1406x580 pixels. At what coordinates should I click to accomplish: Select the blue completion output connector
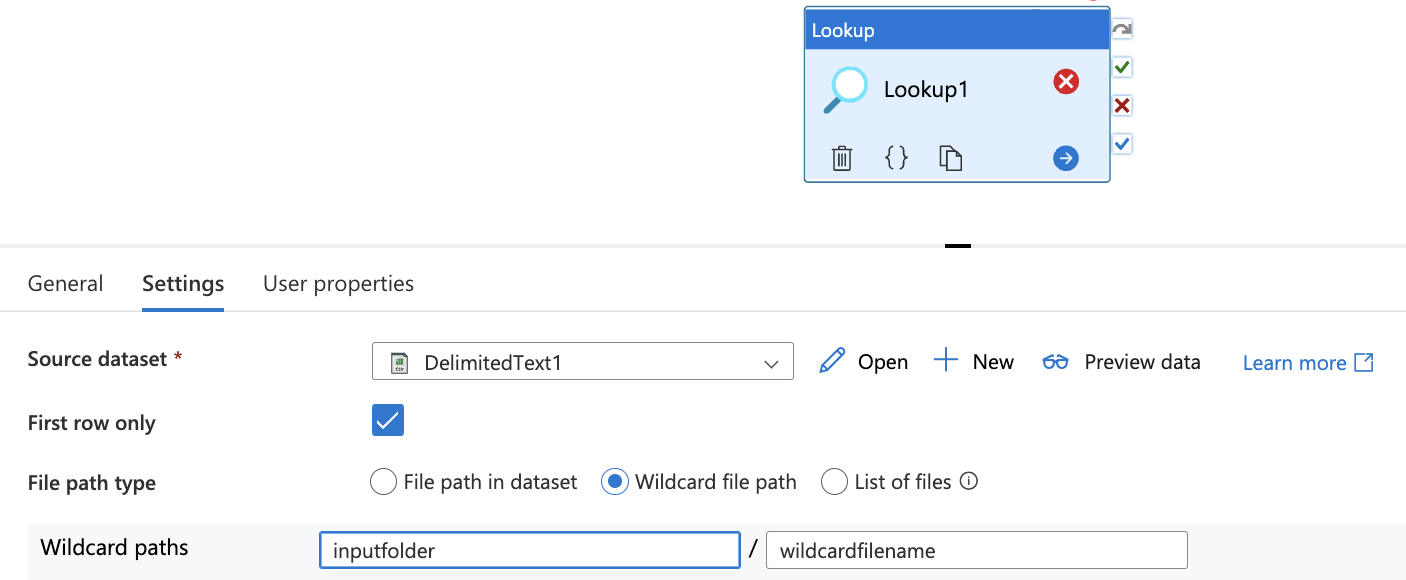tap(1122, 144)
